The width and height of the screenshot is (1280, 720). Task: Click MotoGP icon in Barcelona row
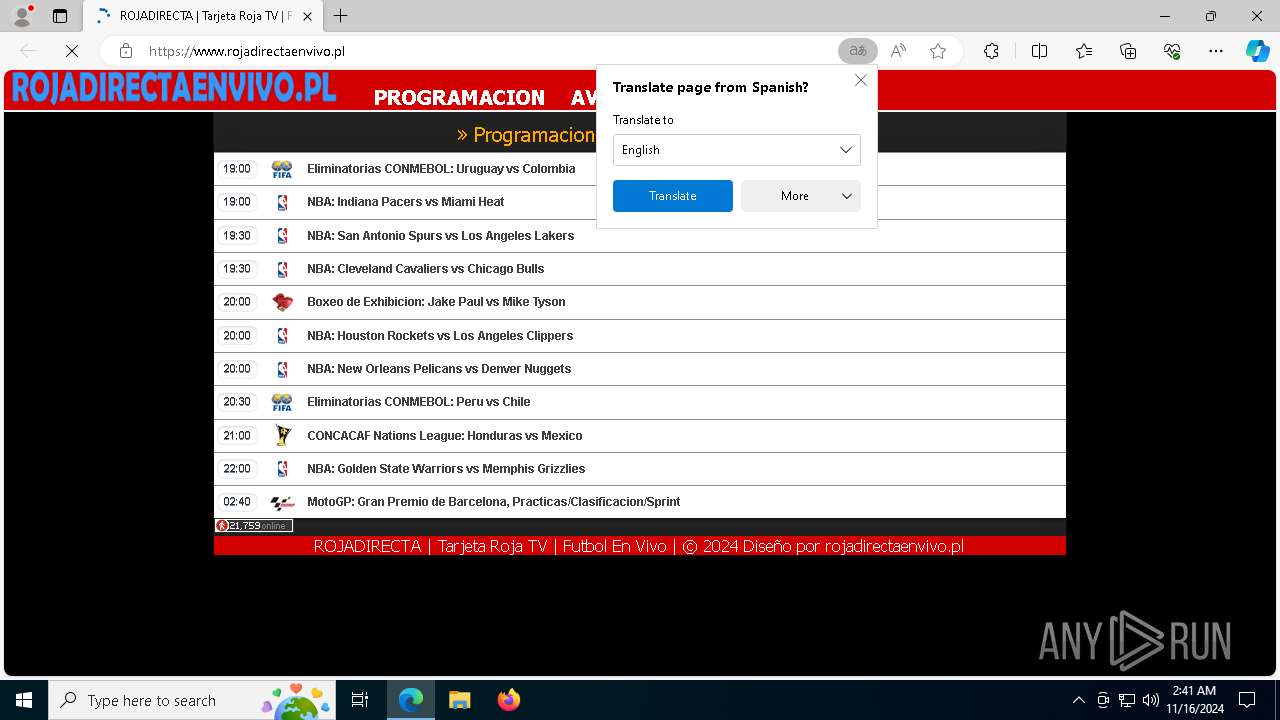point(282,502)
